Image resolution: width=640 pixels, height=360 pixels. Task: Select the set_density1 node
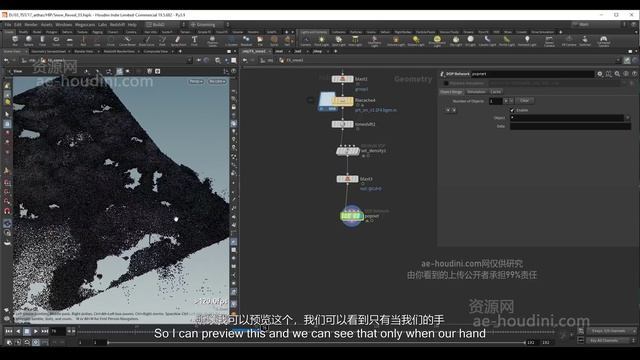coord(348,151)
